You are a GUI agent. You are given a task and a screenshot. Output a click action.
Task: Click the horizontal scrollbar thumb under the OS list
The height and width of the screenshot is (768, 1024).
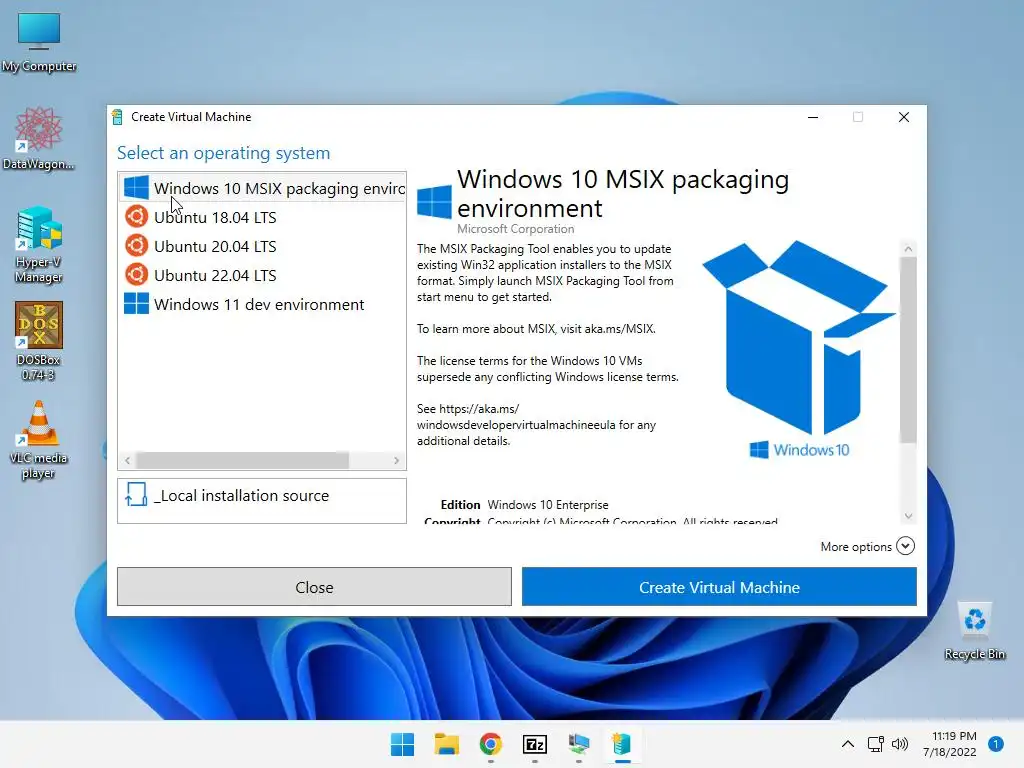pos(242,460)
